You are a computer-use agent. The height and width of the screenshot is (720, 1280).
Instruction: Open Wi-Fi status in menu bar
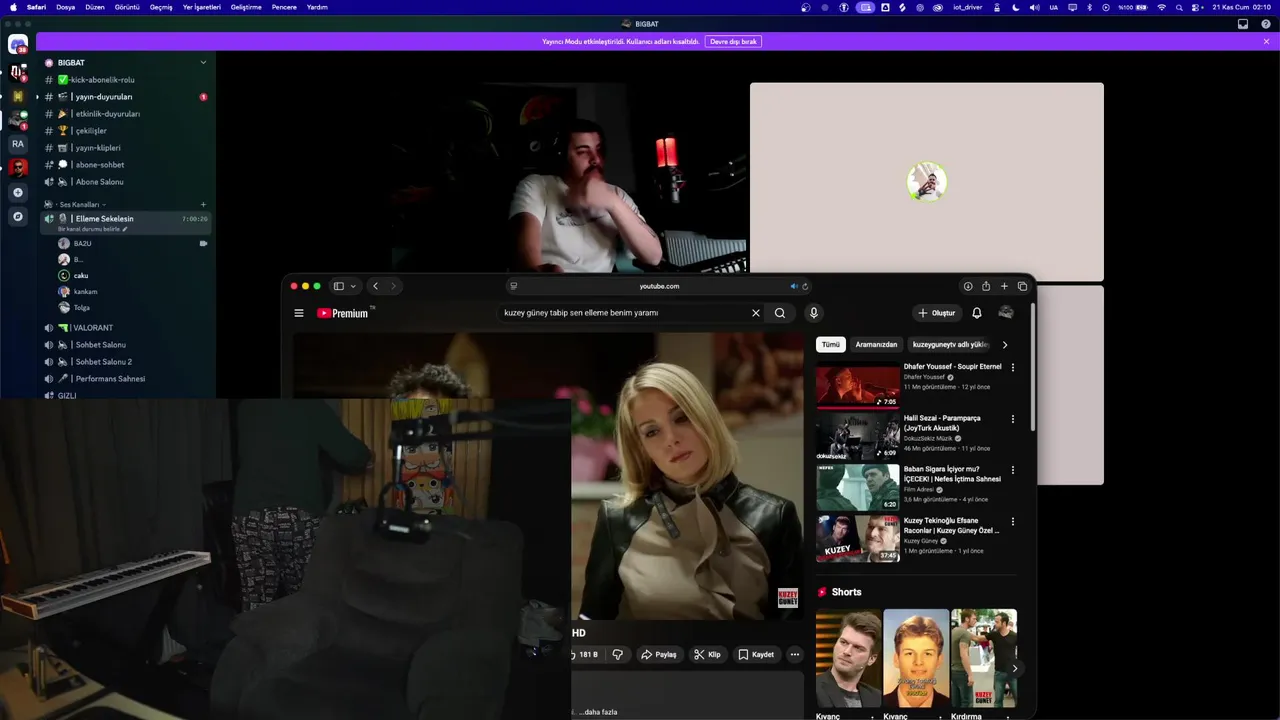(1161, 7)
